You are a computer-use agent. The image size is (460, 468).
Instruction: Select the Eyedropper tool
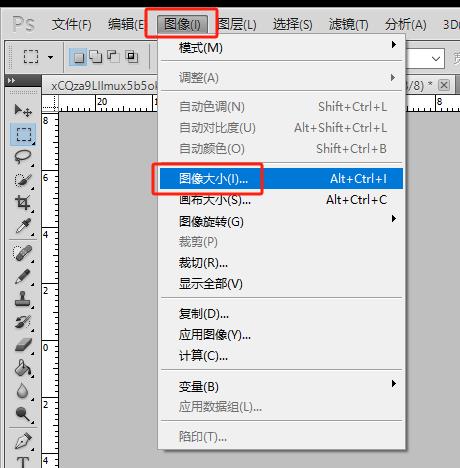click(x=23, y=226)
